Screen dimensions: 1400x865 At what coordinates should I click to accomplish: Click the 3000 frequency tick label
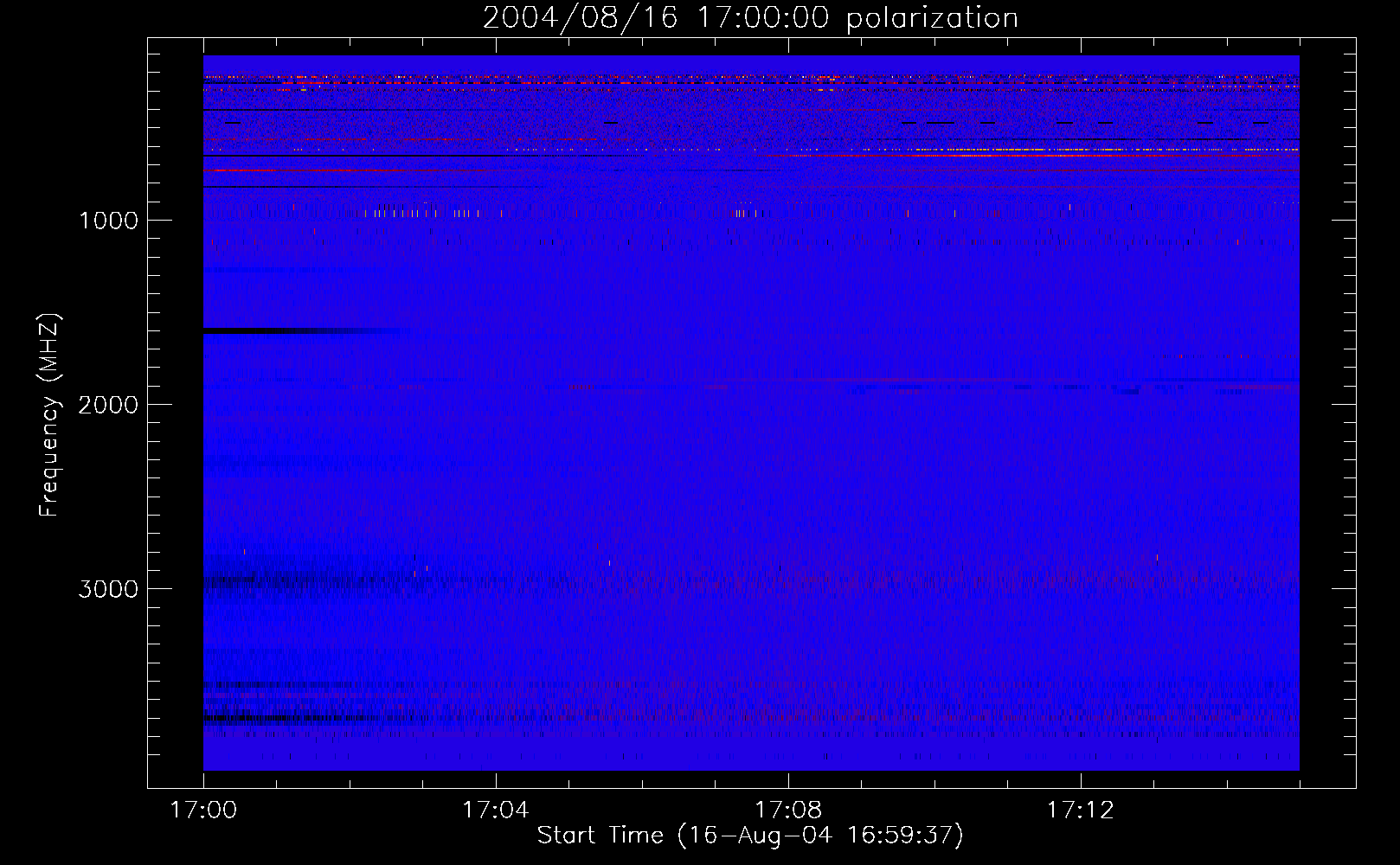108,589
